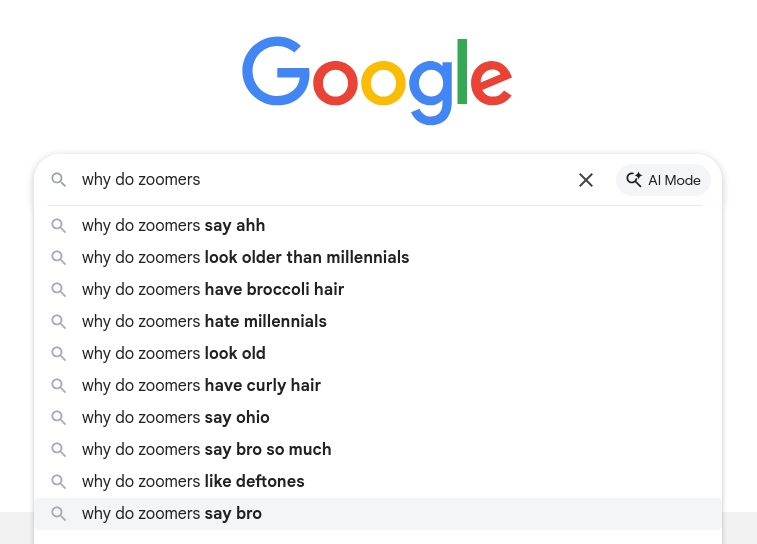The height and width of the screenshot is (544, 757).
Task: Pick 'have broccoli hair' suggestion
Action: [x=212, y=289]
